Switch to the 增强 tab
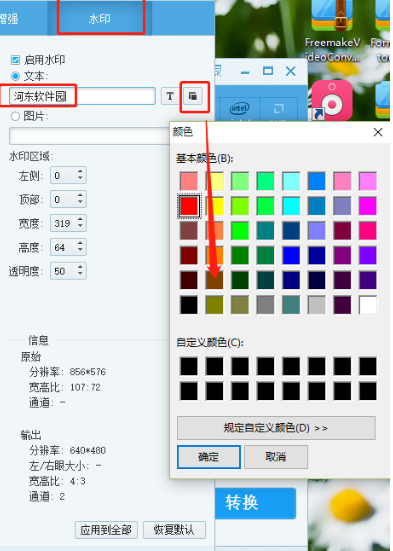Viewport: 393px width, 551px height. [x=11, y=19]
